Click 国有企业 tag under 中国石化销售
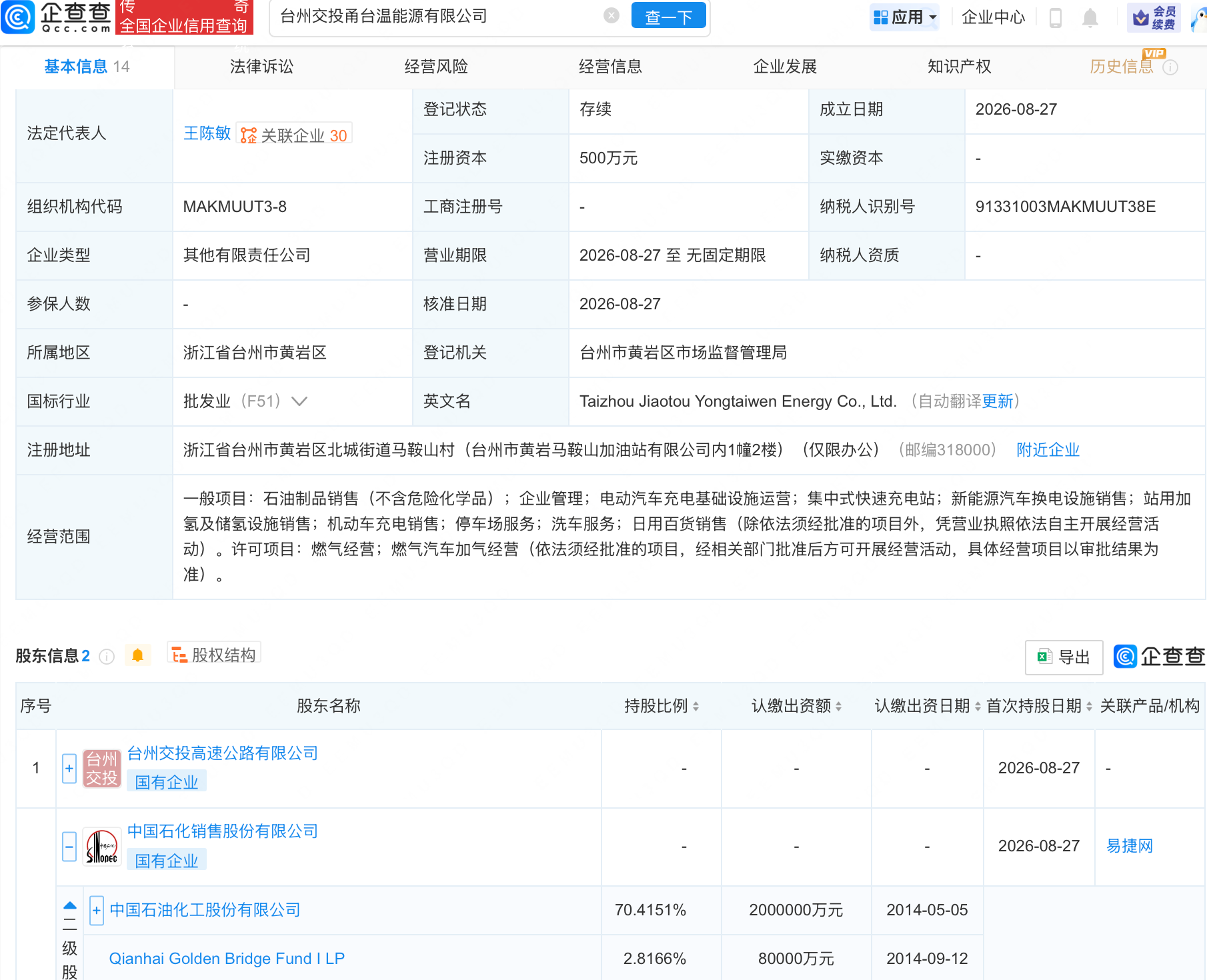Viewport: 1207px width, 980px height. 167,861
